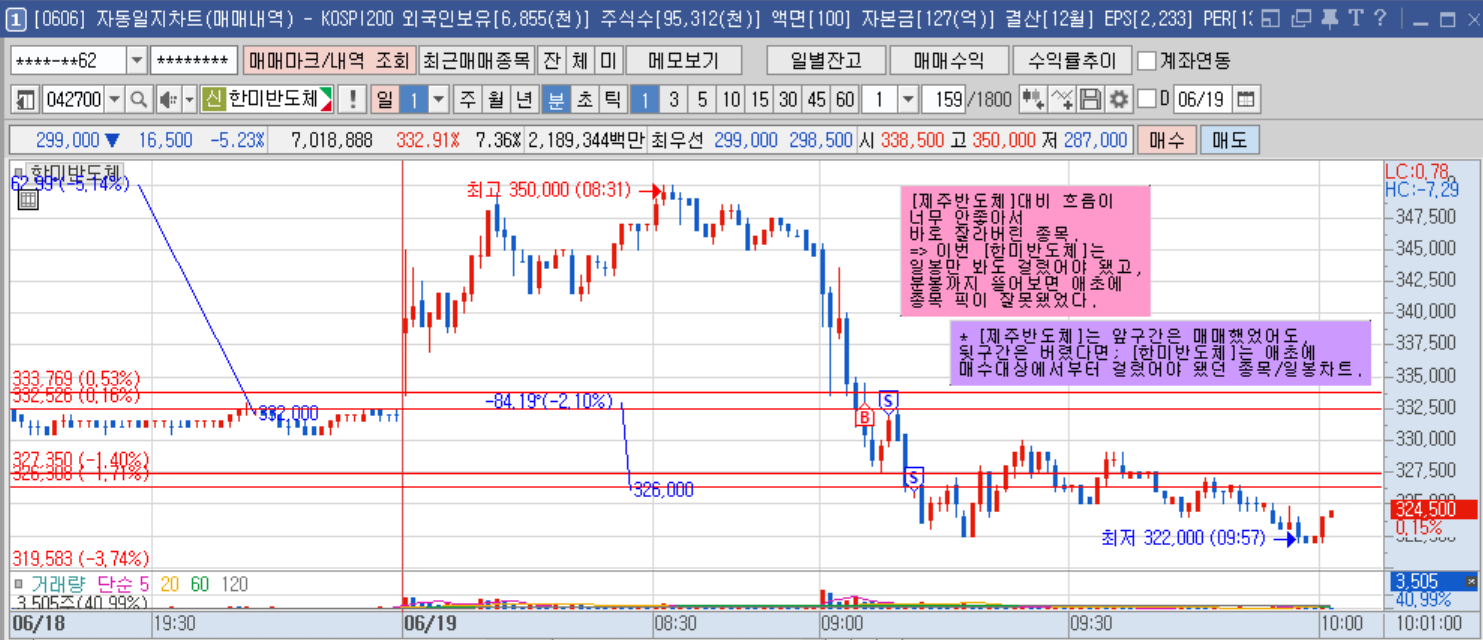Select the 15 minute interval
This screenshot has height=640, width=1483.
pos(760,99)
